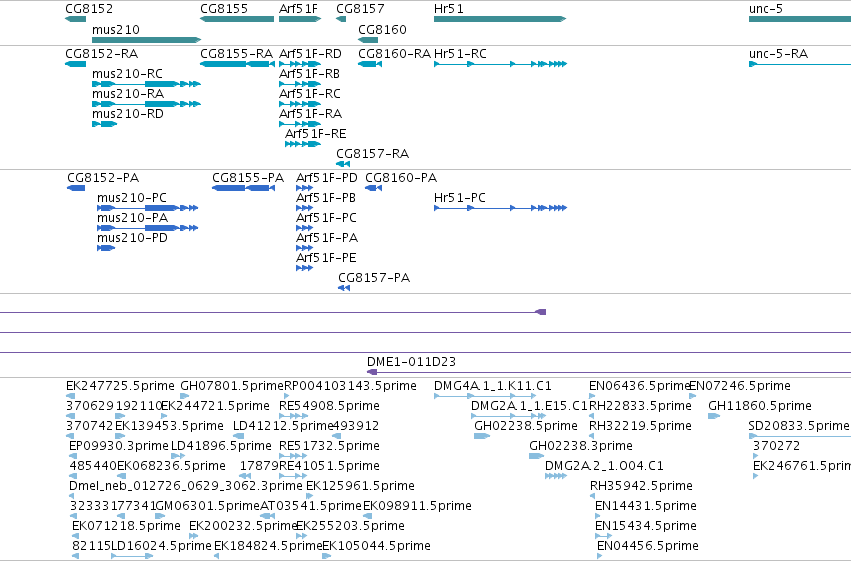Click the DME1-011D23 clone label

click(411, 362)
